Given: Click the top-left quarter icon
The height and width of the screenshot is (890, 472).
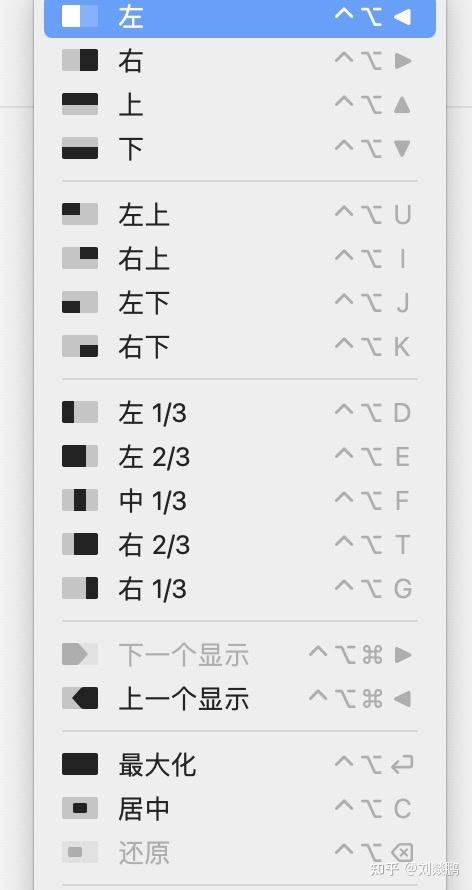Looking at the screenshot, I should pos(80,214).
